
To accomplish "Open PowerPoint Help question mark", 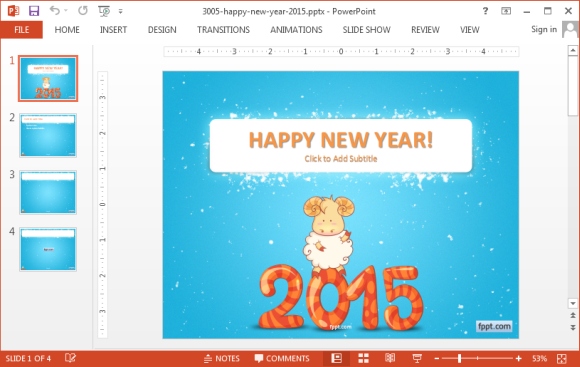I will (485, 11).
